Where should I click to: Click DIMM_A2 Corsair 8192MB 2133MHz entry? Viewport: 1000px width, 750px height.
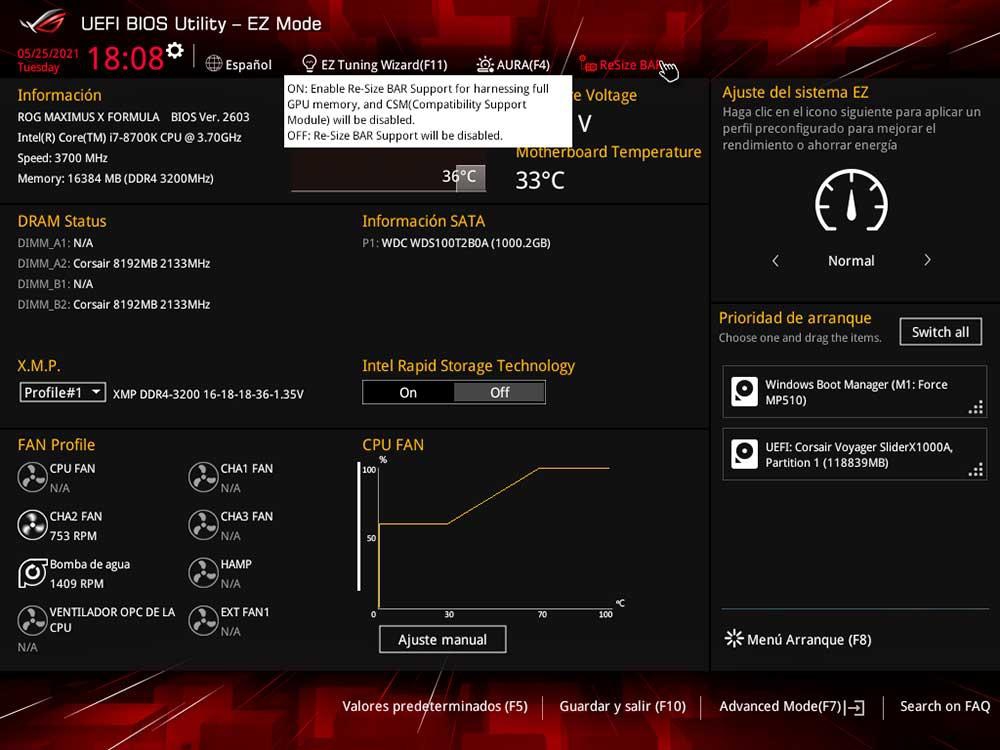point(114,263)
